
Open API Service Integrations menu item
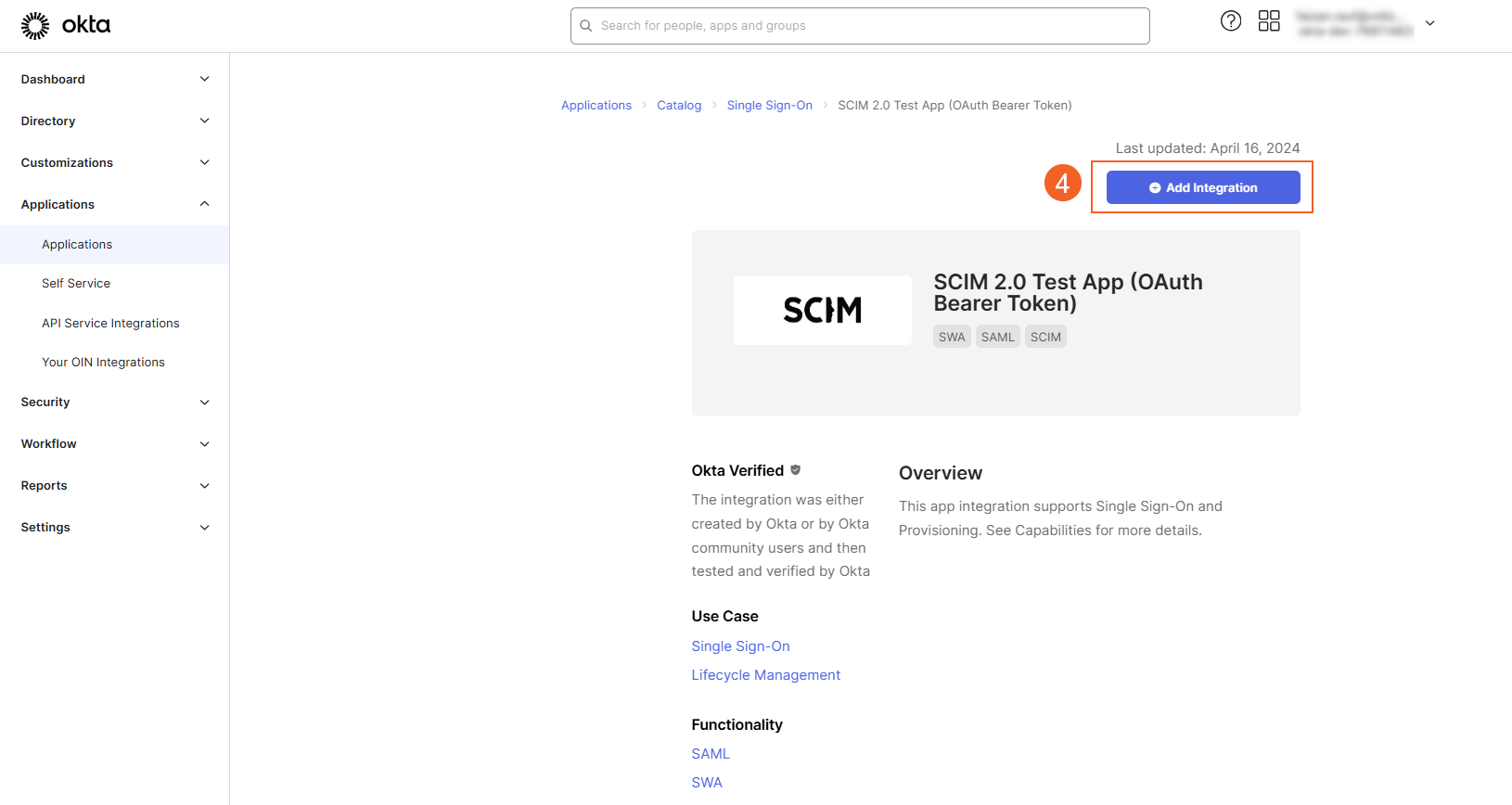click(x=110, y=324)
